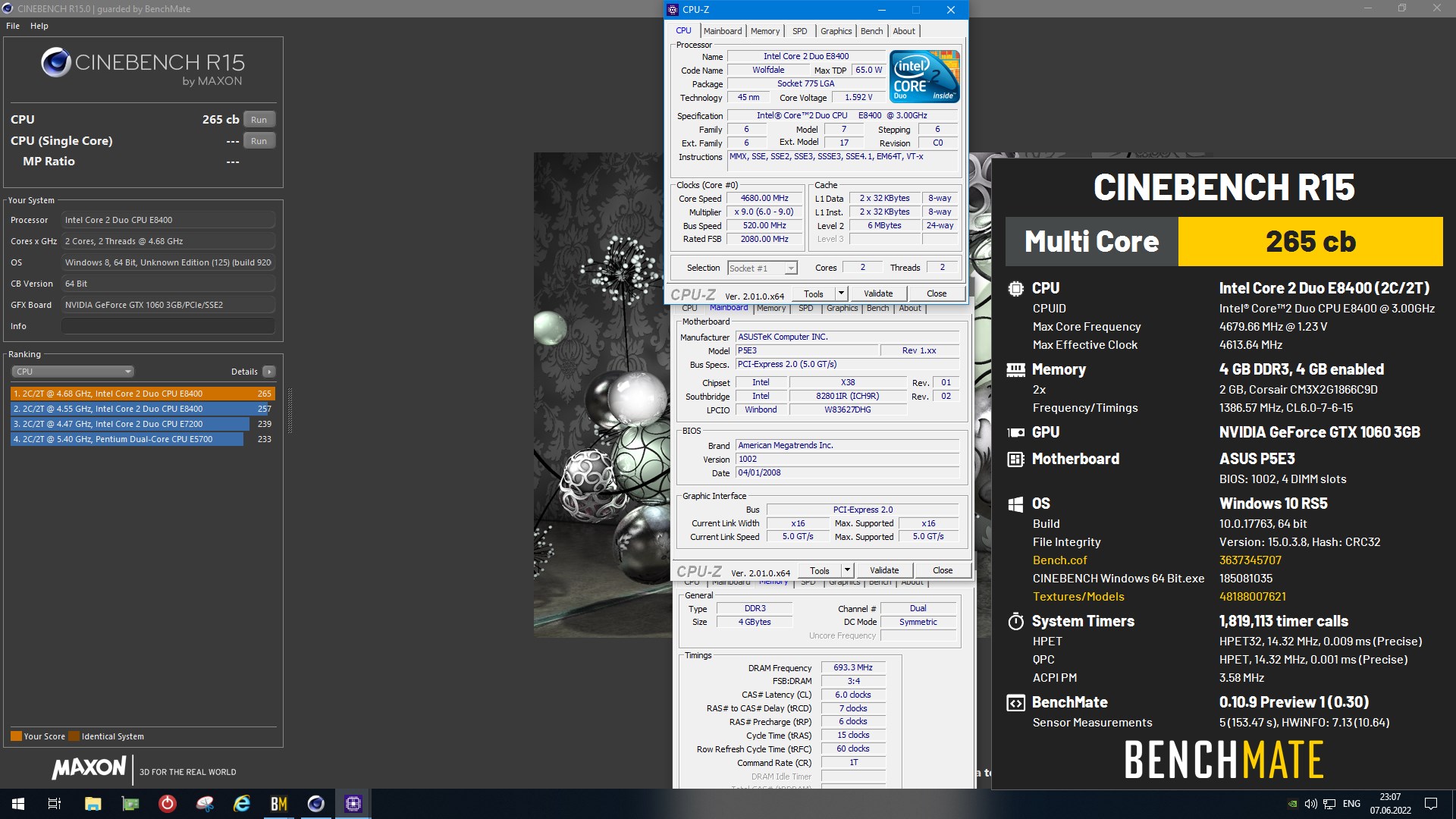
Task: Open the Ranking Details arrow
Action: tap(269, 372)
